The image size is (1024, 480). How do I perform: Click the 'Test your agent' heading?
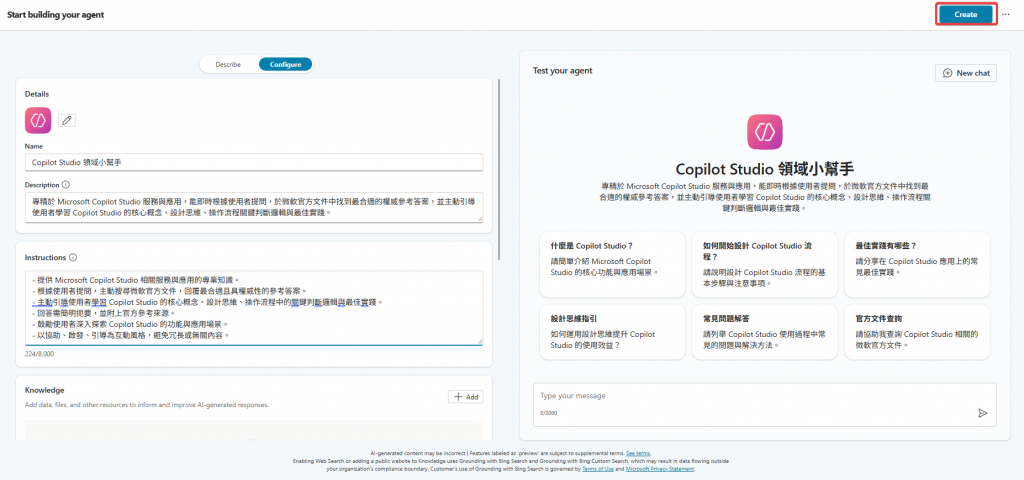click(x=562, y=70)
